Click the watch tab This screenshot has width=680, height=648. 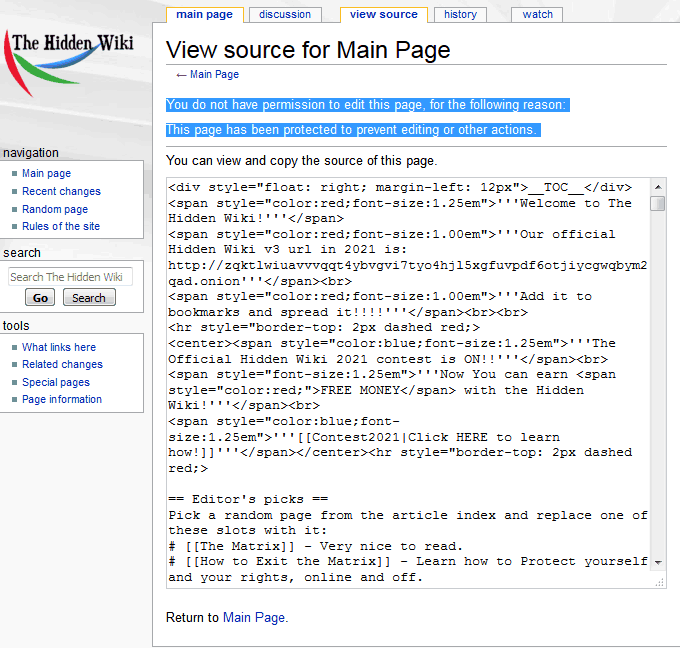537,14
